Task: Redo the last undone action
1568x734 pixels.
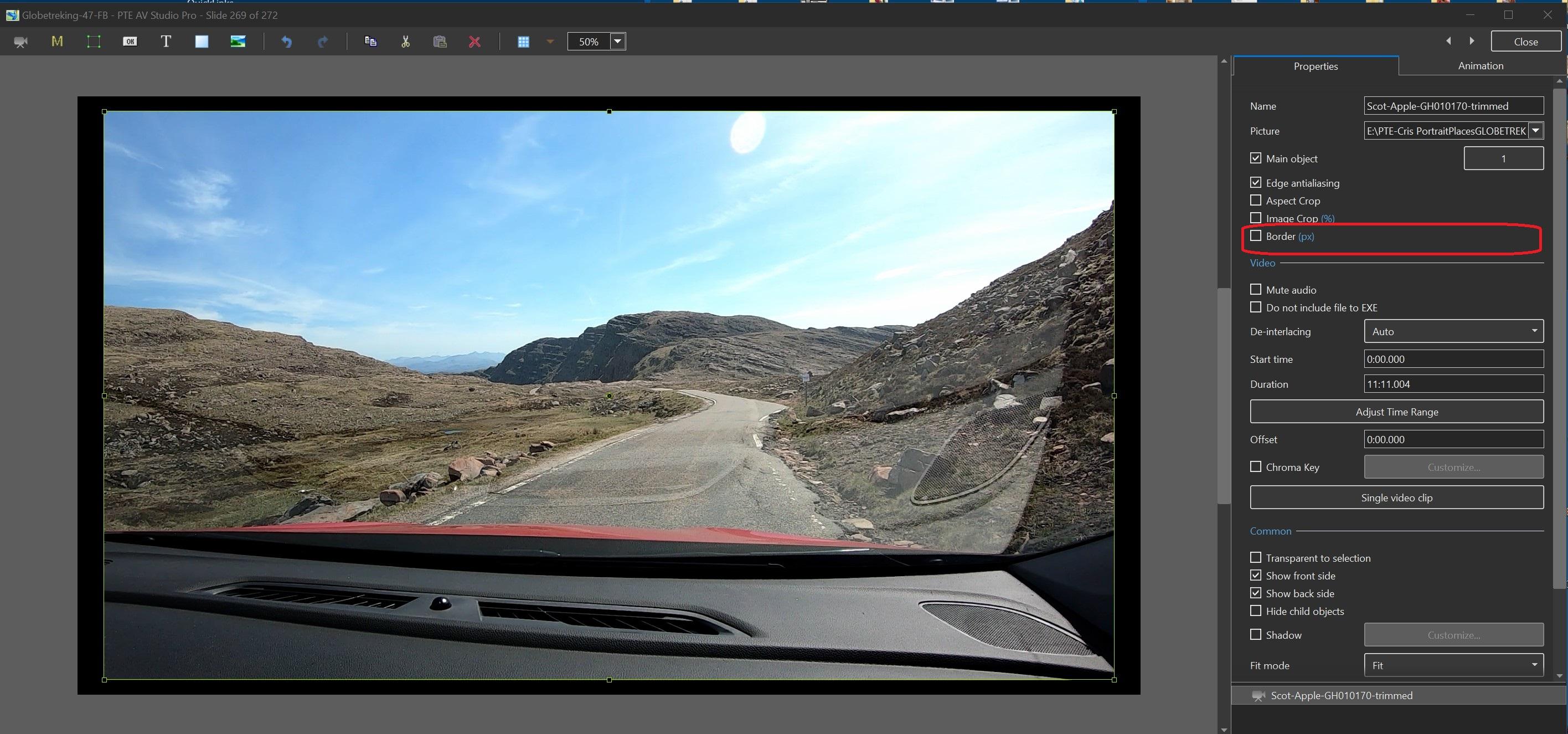Action: coord(323,42)
